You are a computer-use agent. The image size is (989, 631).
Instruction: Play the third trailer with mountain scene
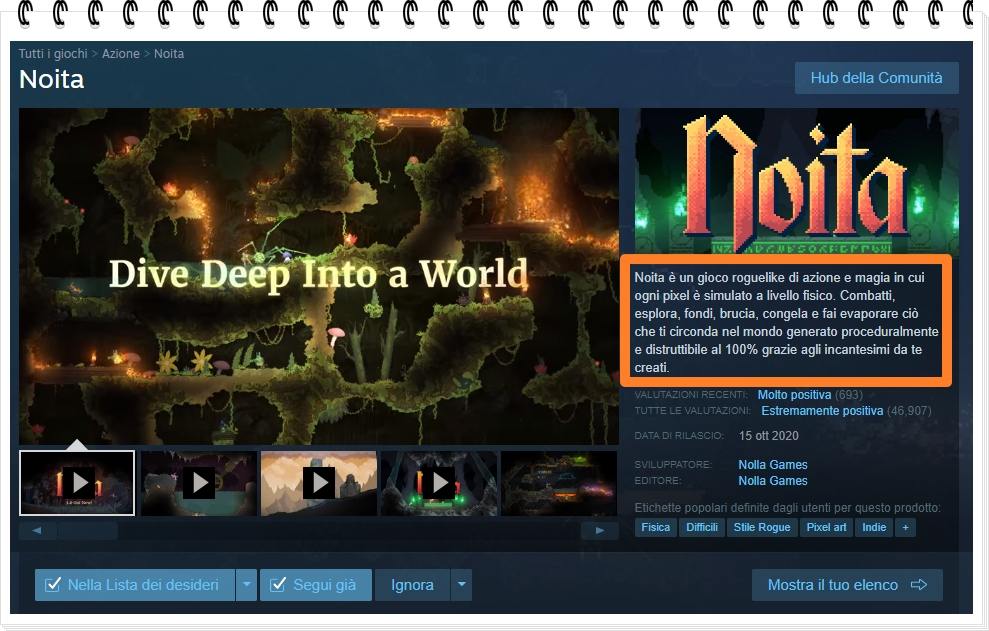(318, 483)
